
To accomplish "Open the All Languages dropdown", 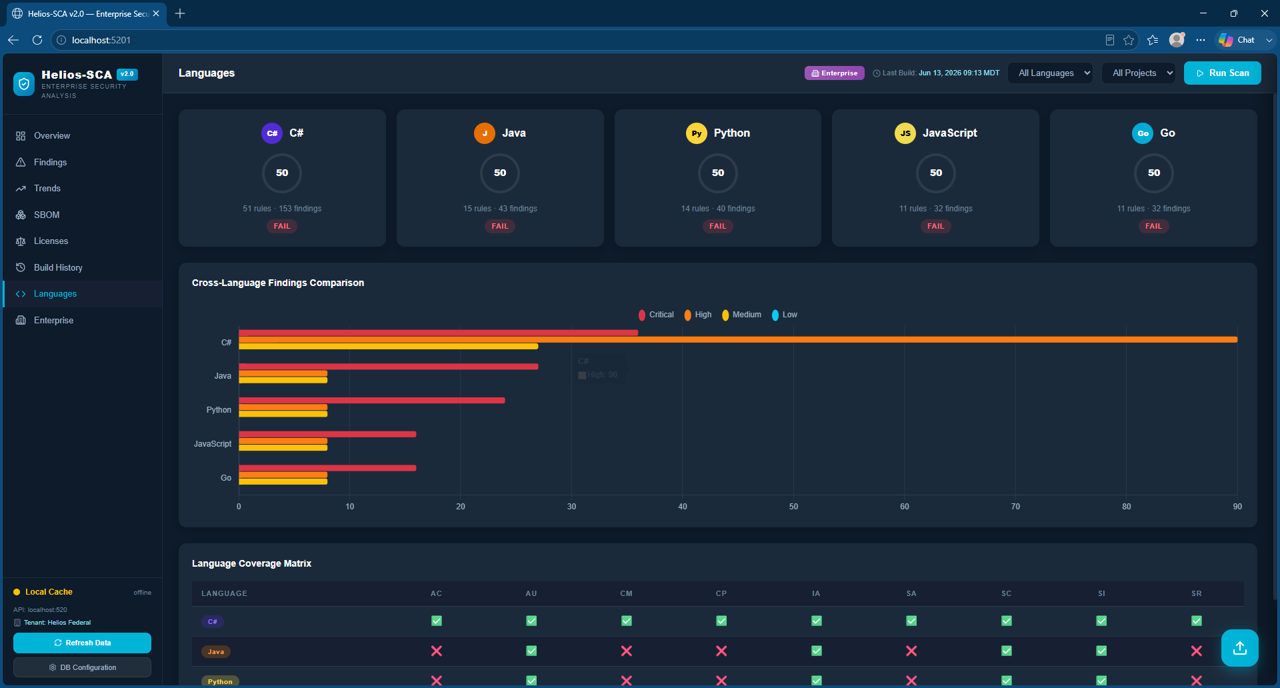I will (x=1050, y=73).
